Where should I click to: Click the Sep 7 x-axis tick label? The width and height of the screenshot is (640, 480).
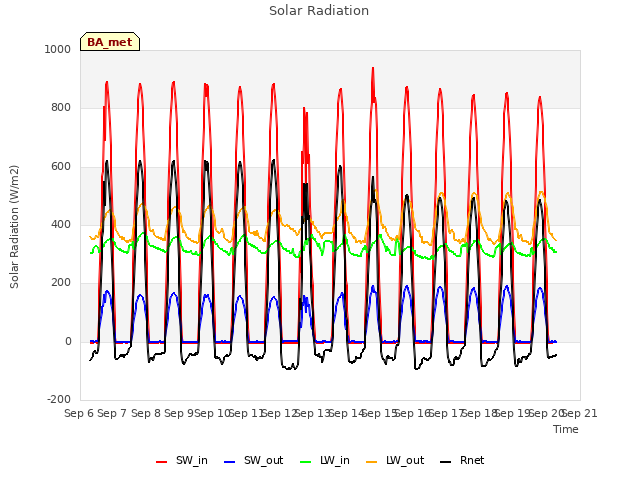(112, 413)
